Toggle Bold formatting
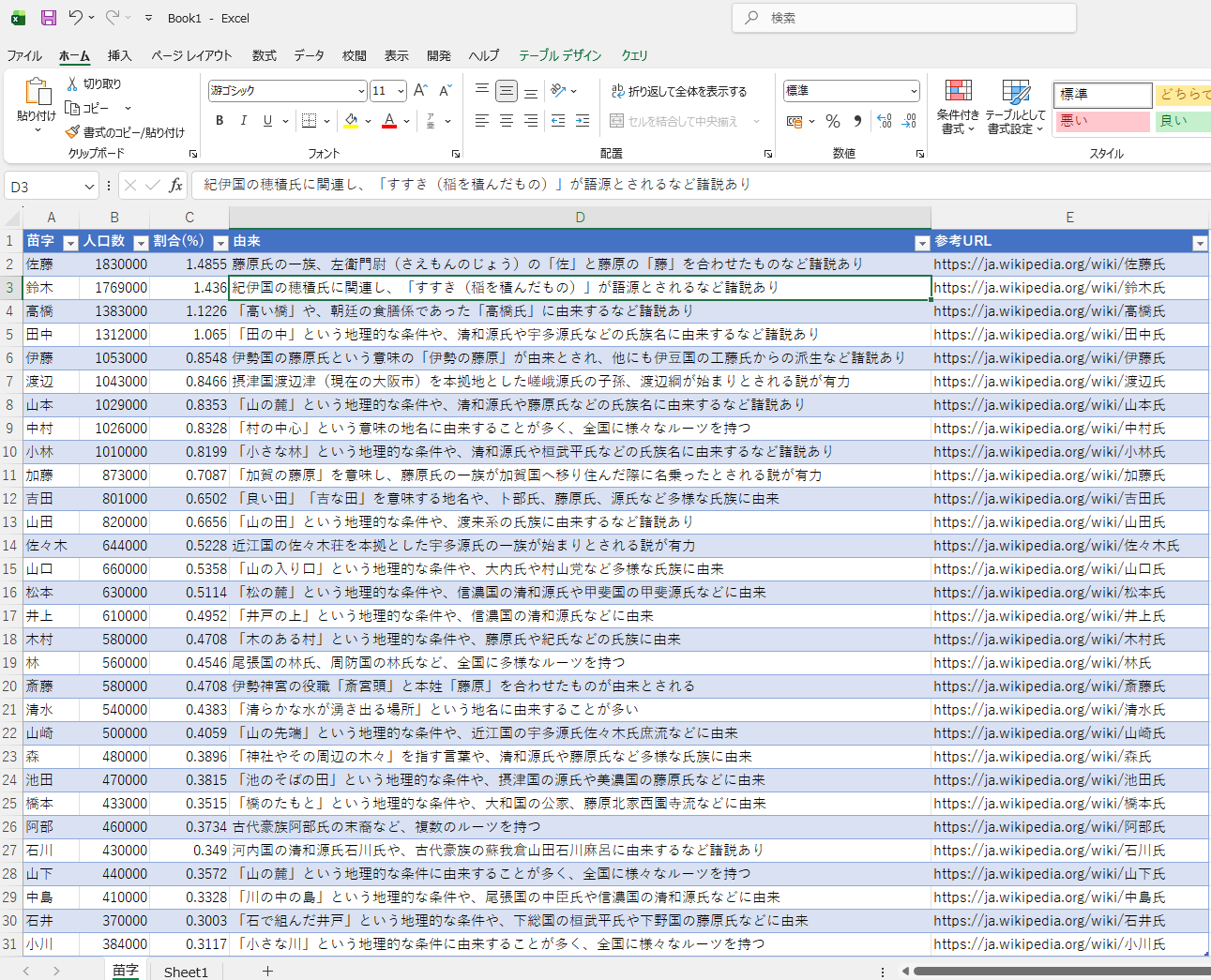The width and height of the screenshot is (1211, 980). click(219, 121)
